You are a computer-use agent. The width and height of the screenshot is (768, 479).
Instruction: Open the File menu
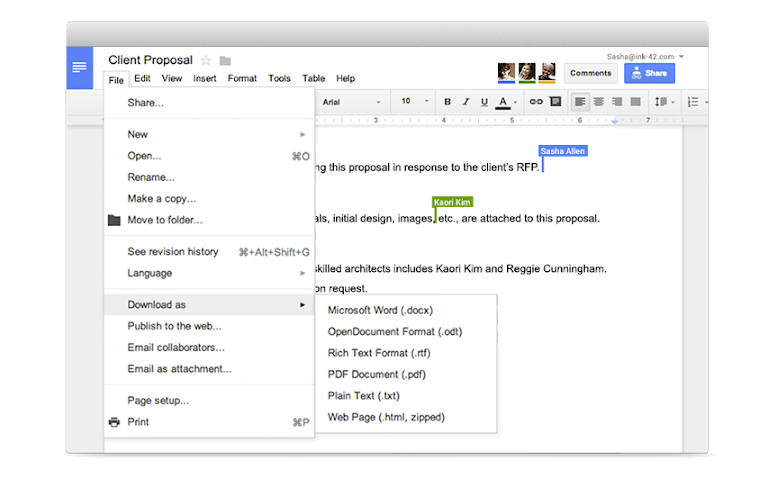pyautogui.click(x=116, y=80)
